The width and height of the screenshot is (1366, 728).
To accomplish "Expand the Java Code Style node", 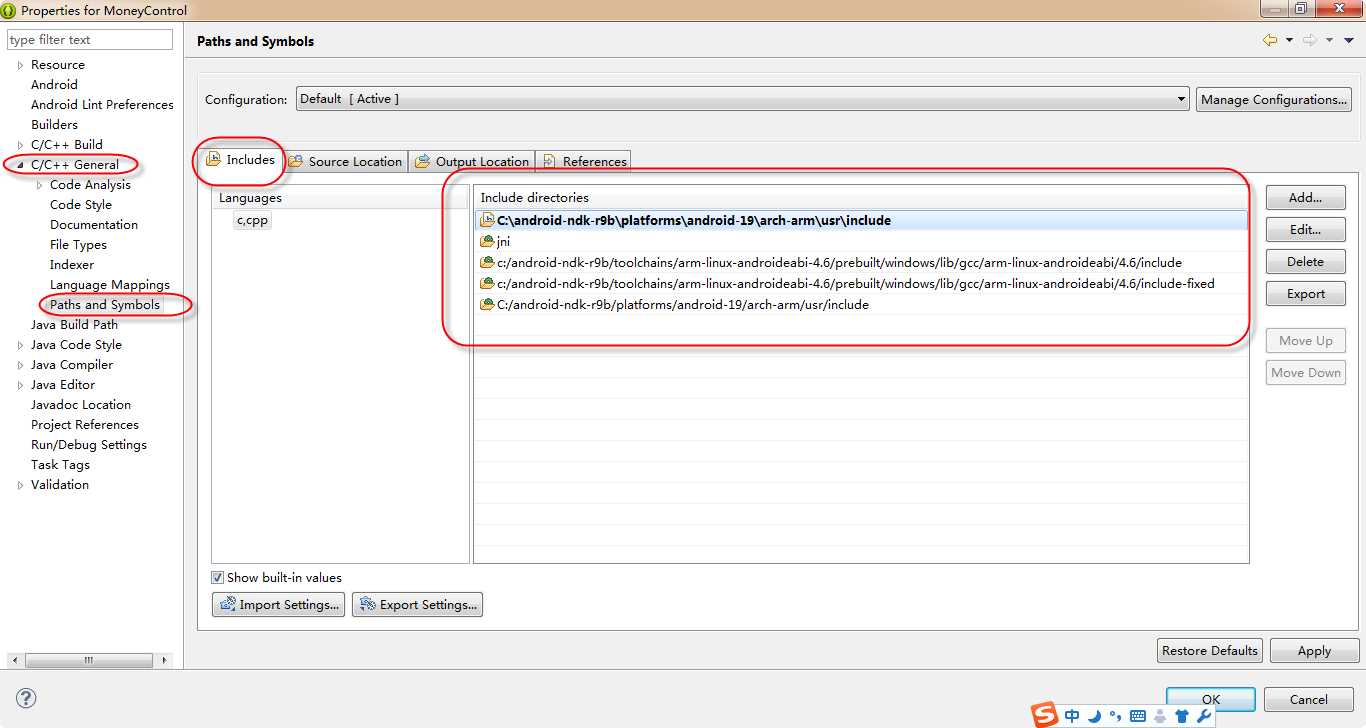I will click(x=20, y=345).
